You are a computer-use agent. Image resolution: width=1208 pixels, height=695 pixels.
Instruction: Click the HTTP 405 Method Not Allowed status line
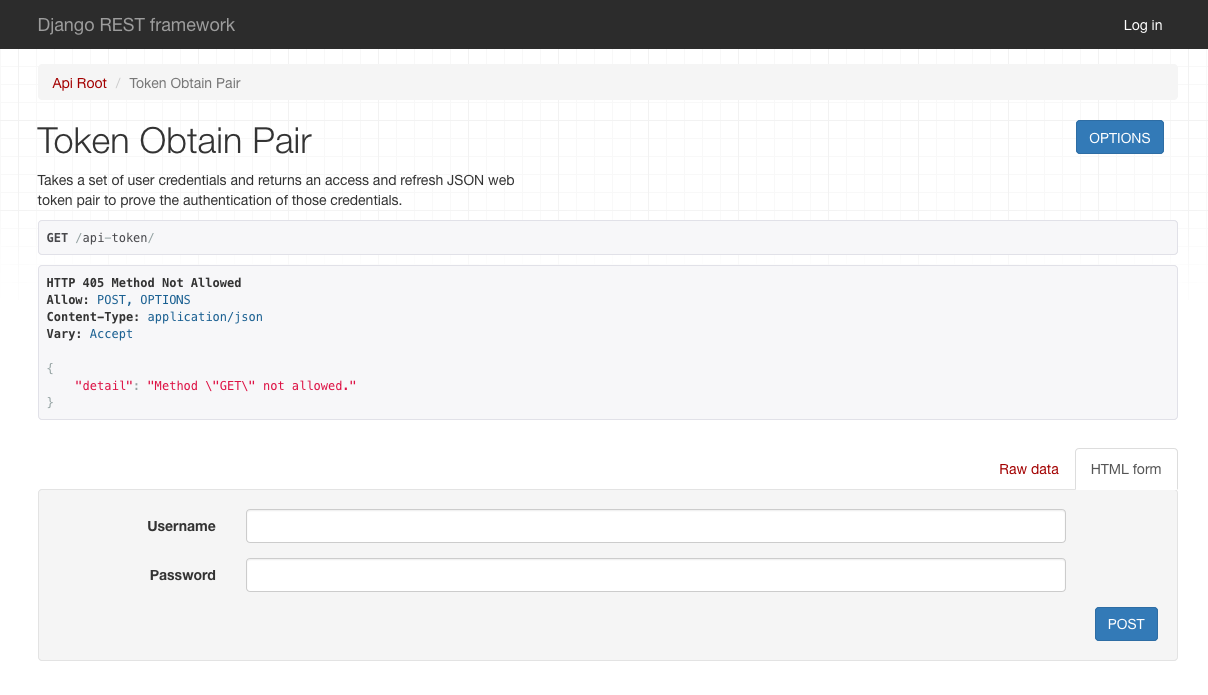[143, 282]
